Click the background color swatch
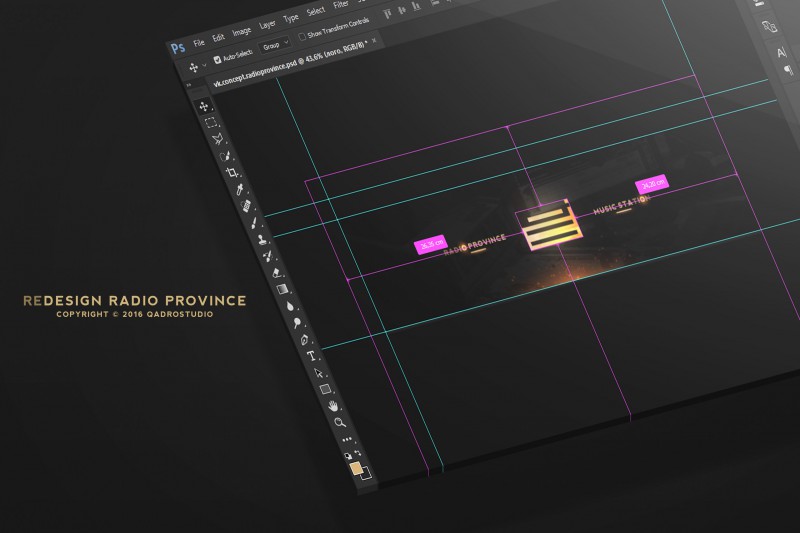 pos(367,474)
